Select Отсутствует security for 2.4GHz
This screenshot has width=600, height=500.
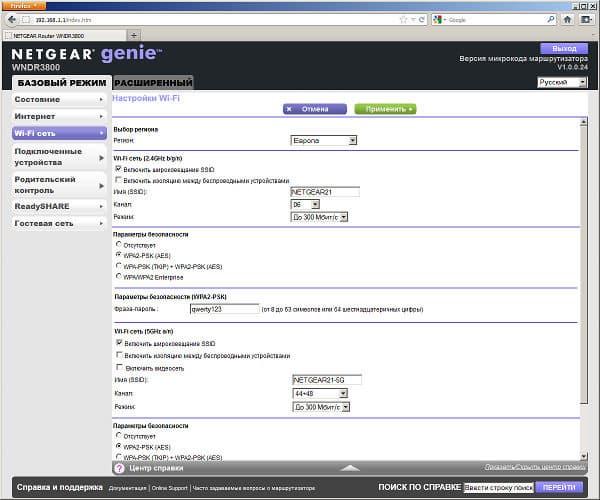coord(119,244)
